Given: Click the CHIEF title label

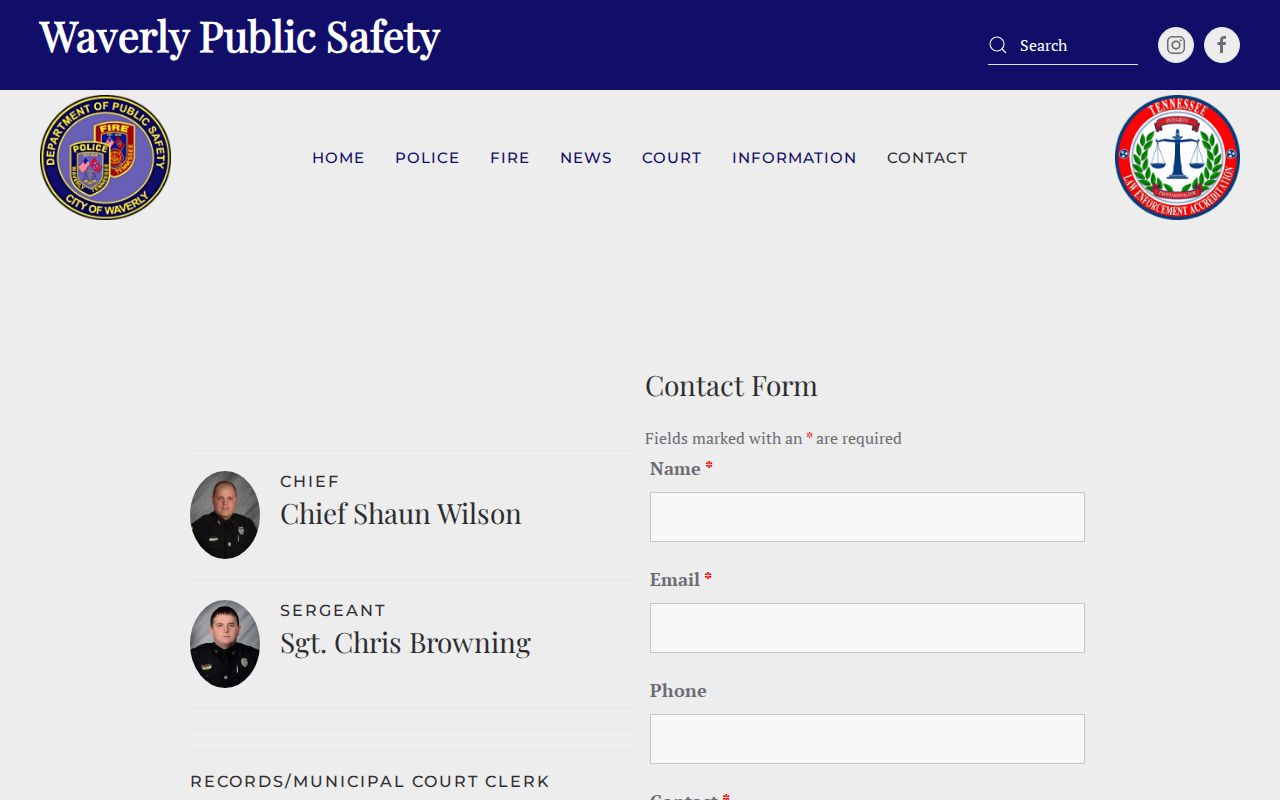Looking at the screenshot, I should pos(310,481).
